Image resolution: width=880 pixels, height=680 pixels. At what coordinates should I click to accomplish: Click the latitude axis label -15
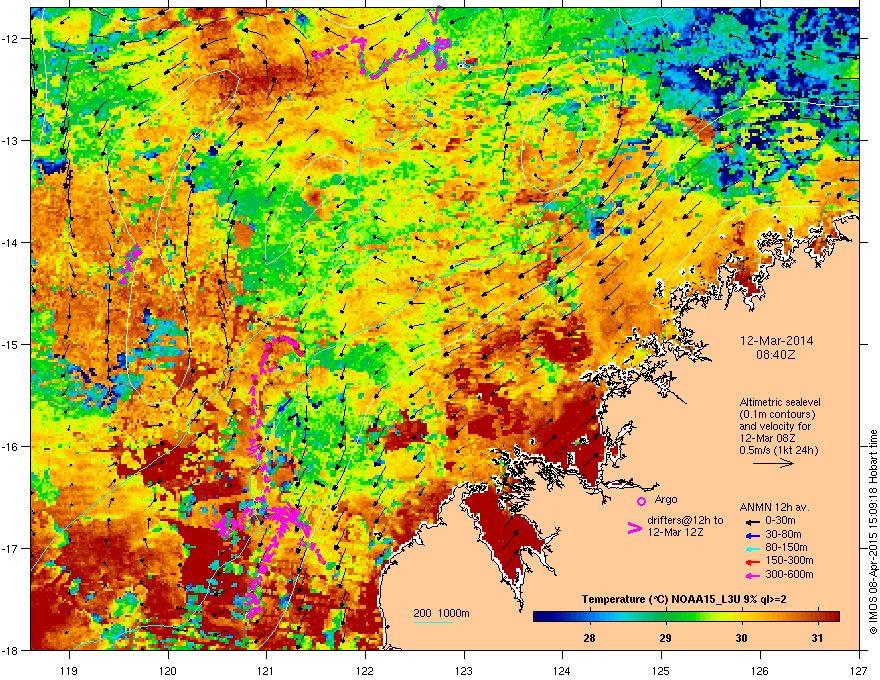(x=10, y=344)
